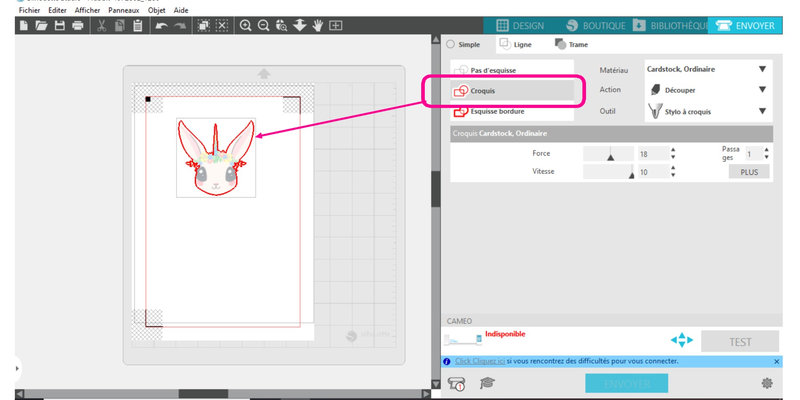
Task: Expand the Matériau Cardstock dropdown
Action: click(762, 69)
